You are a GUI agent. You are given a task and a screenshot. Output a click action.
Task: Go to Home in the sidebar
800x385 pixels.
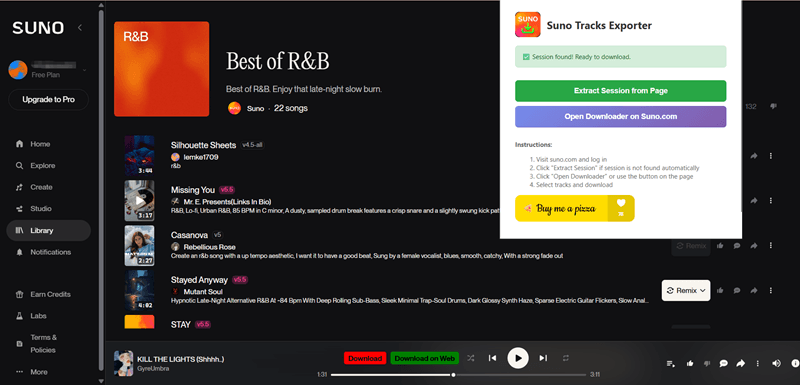40,144
